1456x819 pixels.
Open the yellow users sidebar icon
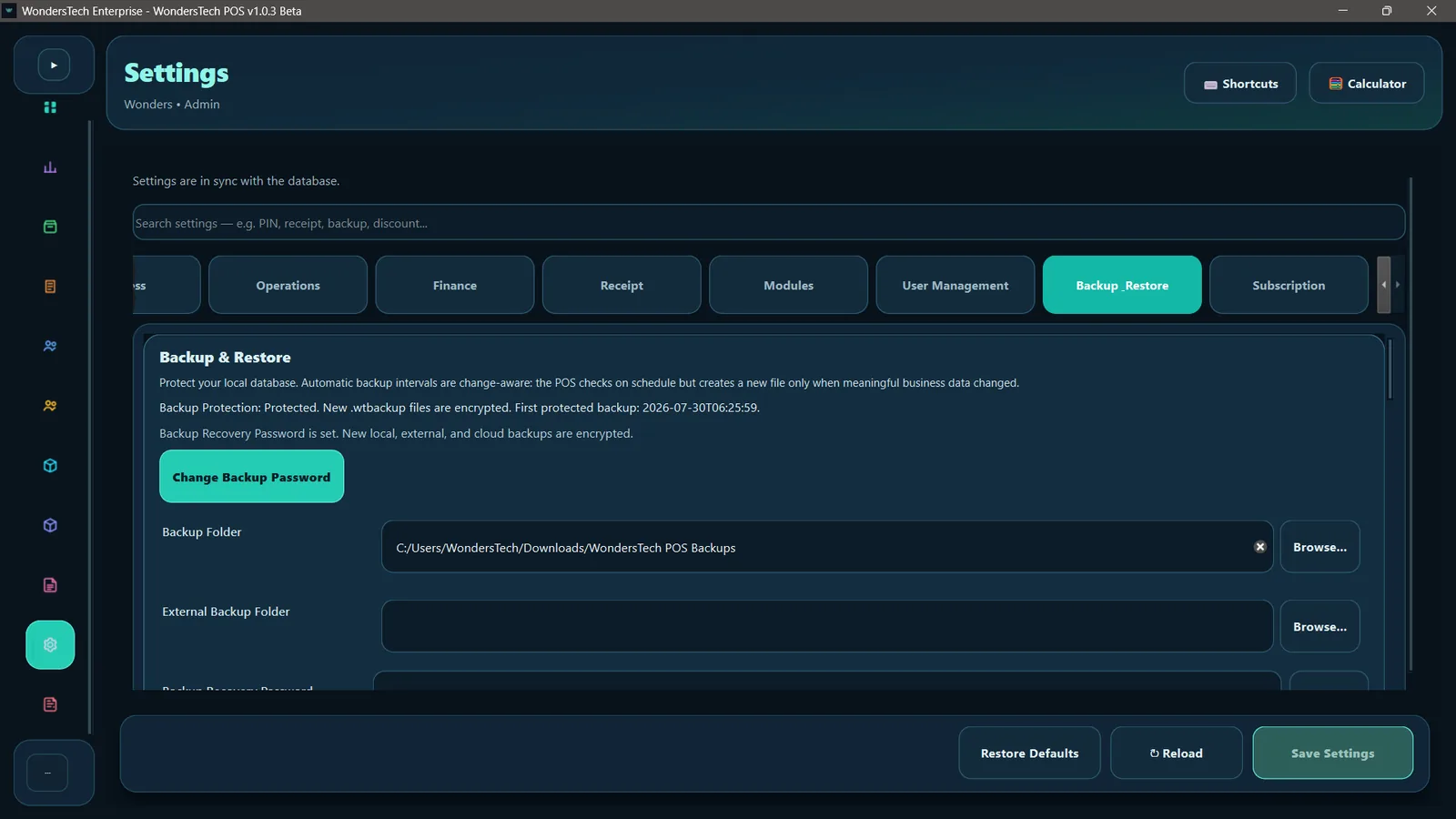coord(50,406)
